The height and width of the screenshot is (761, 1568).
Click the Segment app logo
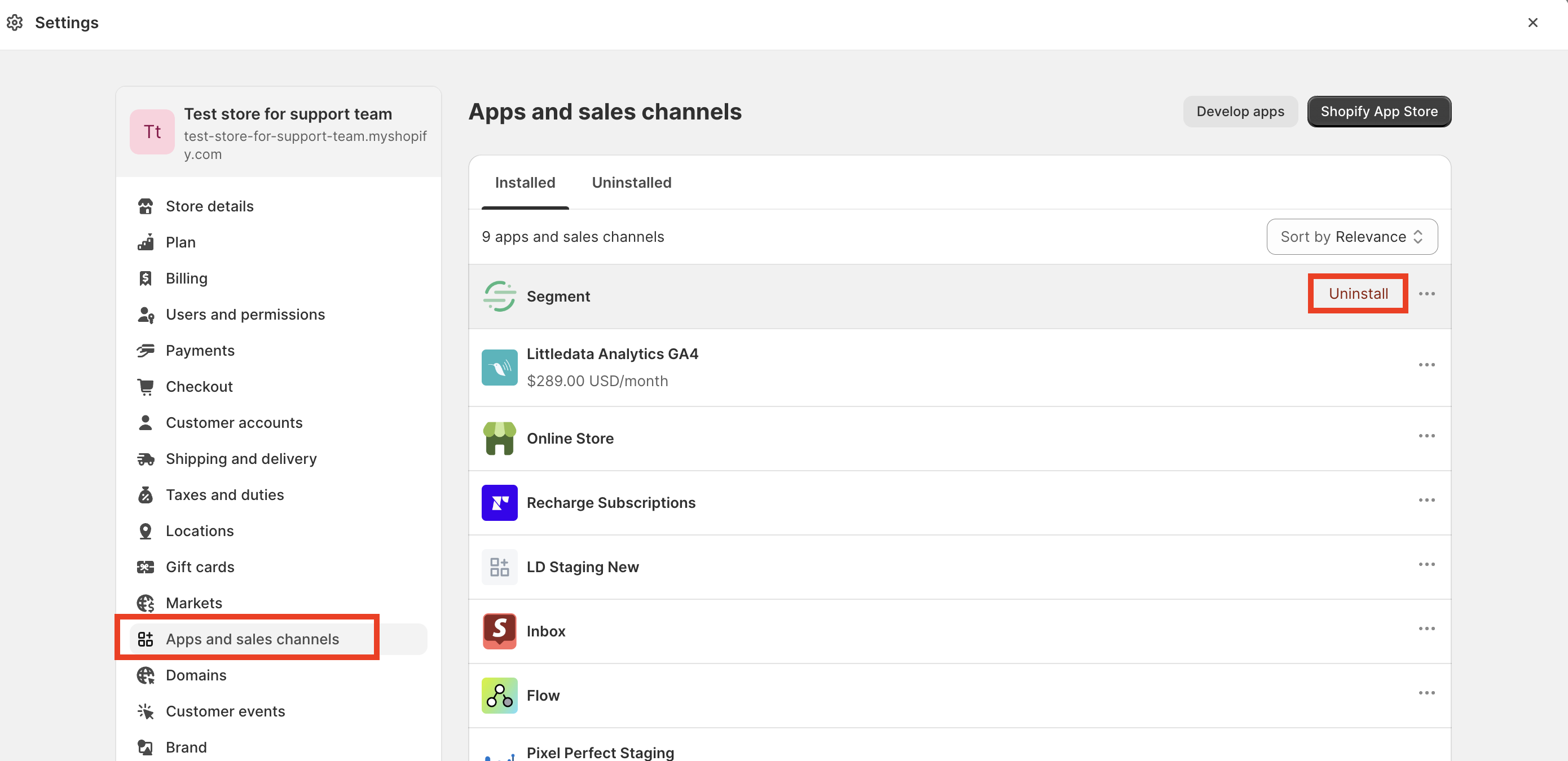499,297
